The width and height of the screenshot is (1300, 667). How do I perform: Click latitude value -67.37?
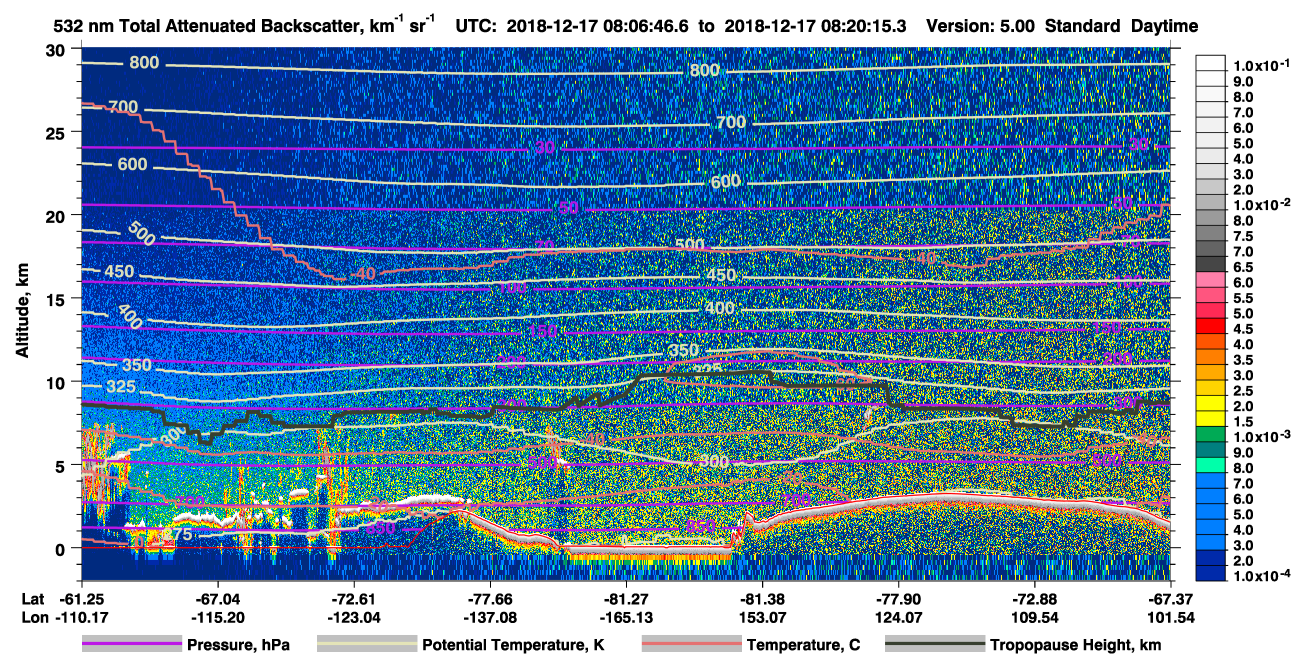click(1170, 598)
